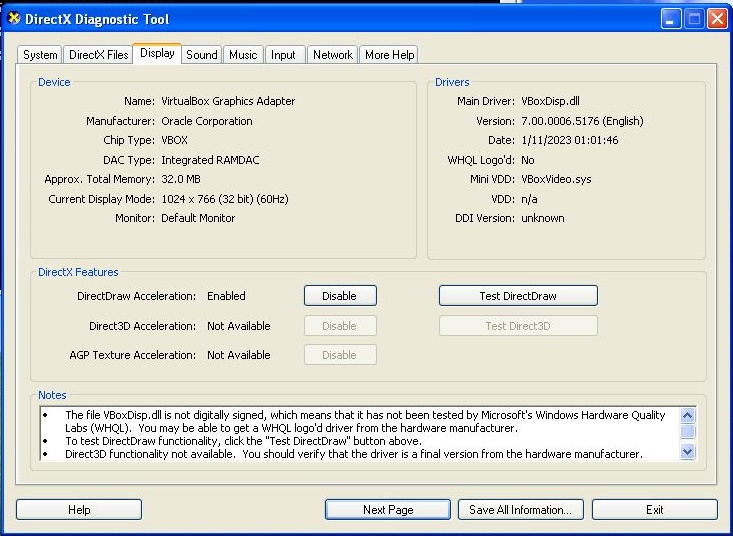Click WHQL Logo'd value 'No'

[528, 160]
